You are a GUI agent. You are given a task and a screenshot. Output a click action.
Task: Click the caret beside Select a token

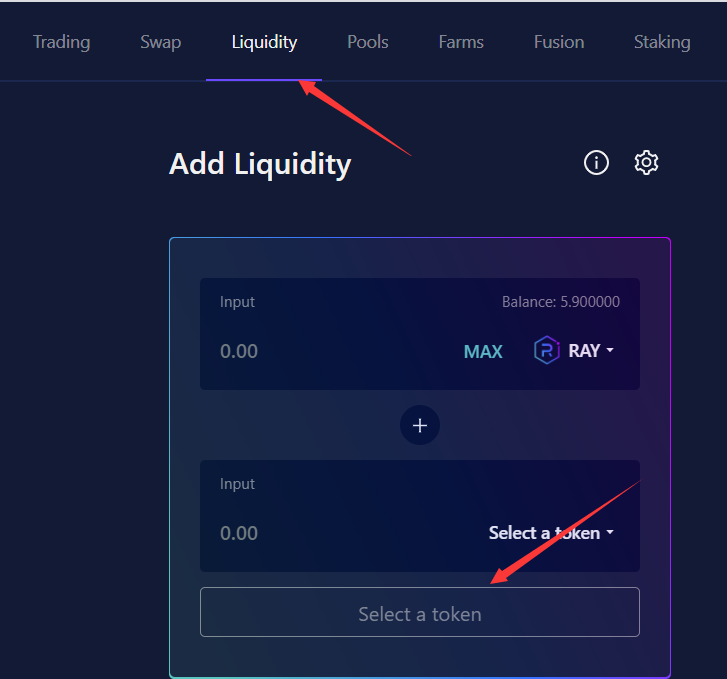coord(610,532)
